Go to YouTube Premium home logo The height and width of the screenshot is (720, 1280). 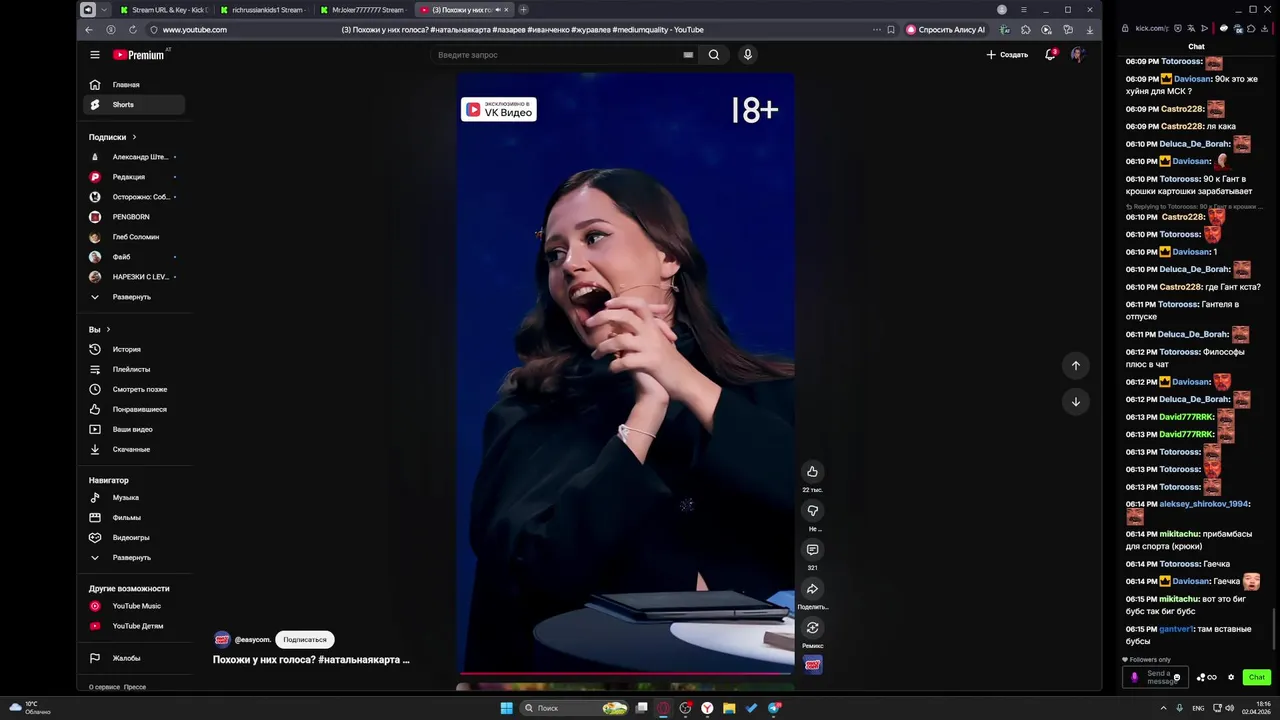coord(140,55)
